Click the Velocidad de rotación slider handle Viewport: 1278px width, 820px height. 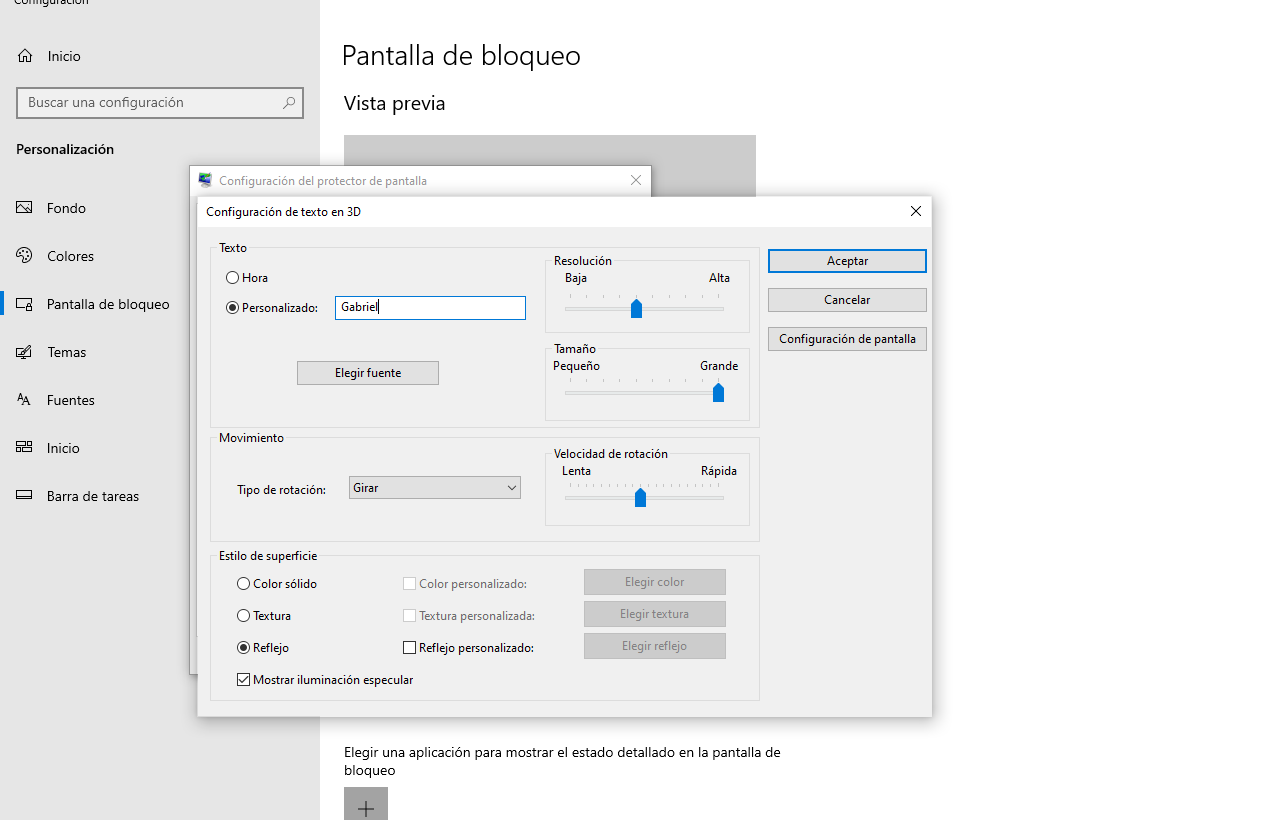[640, 497]
